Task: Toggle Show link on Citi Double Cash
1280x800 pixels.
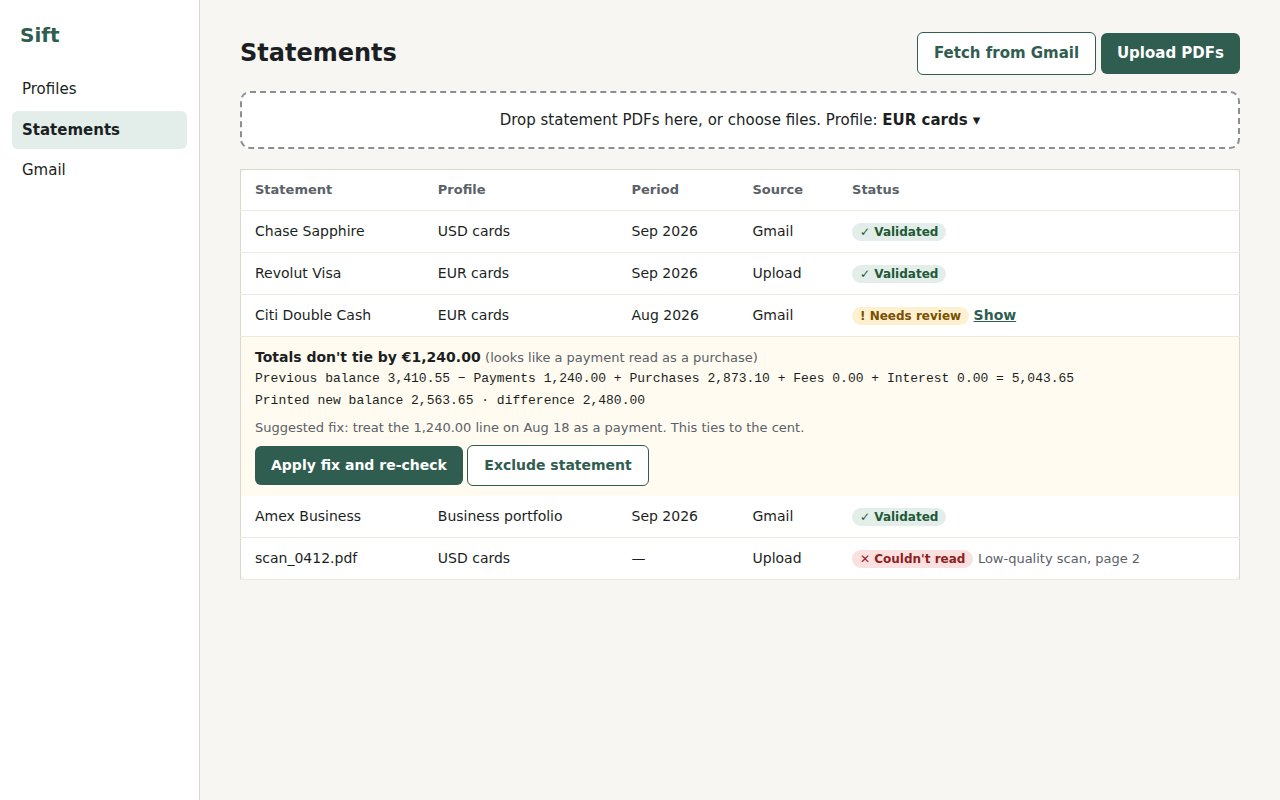Action: (995, 315)
